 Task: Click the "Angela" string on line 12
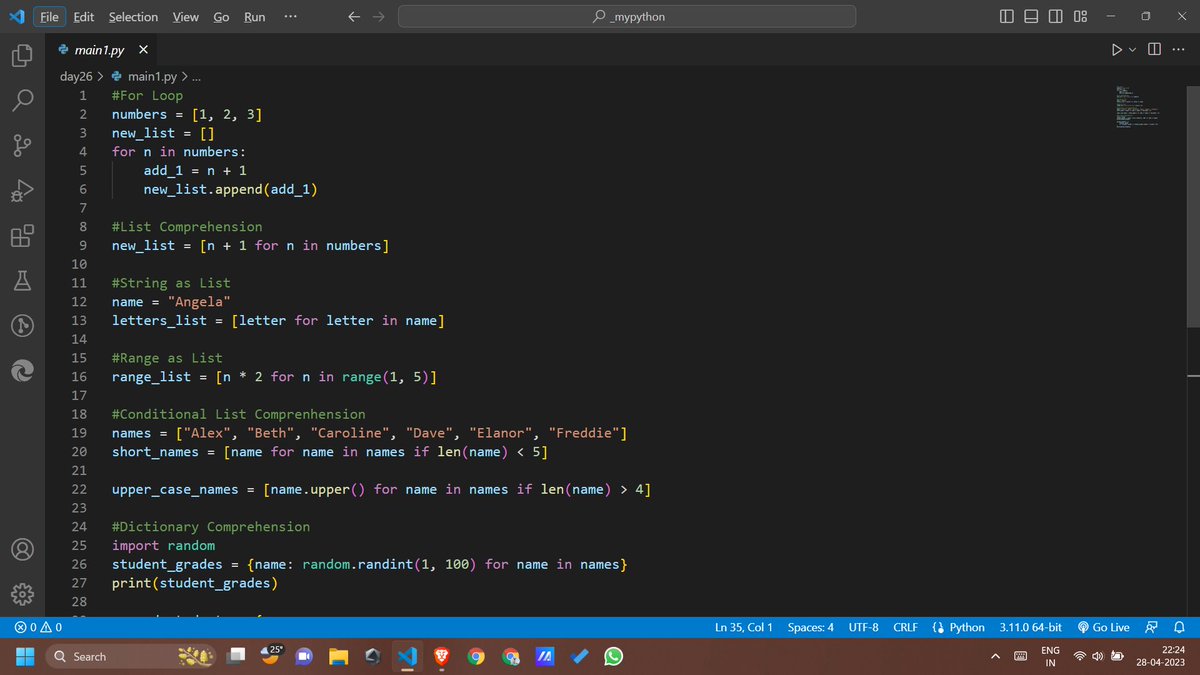[x=199, y=301]
